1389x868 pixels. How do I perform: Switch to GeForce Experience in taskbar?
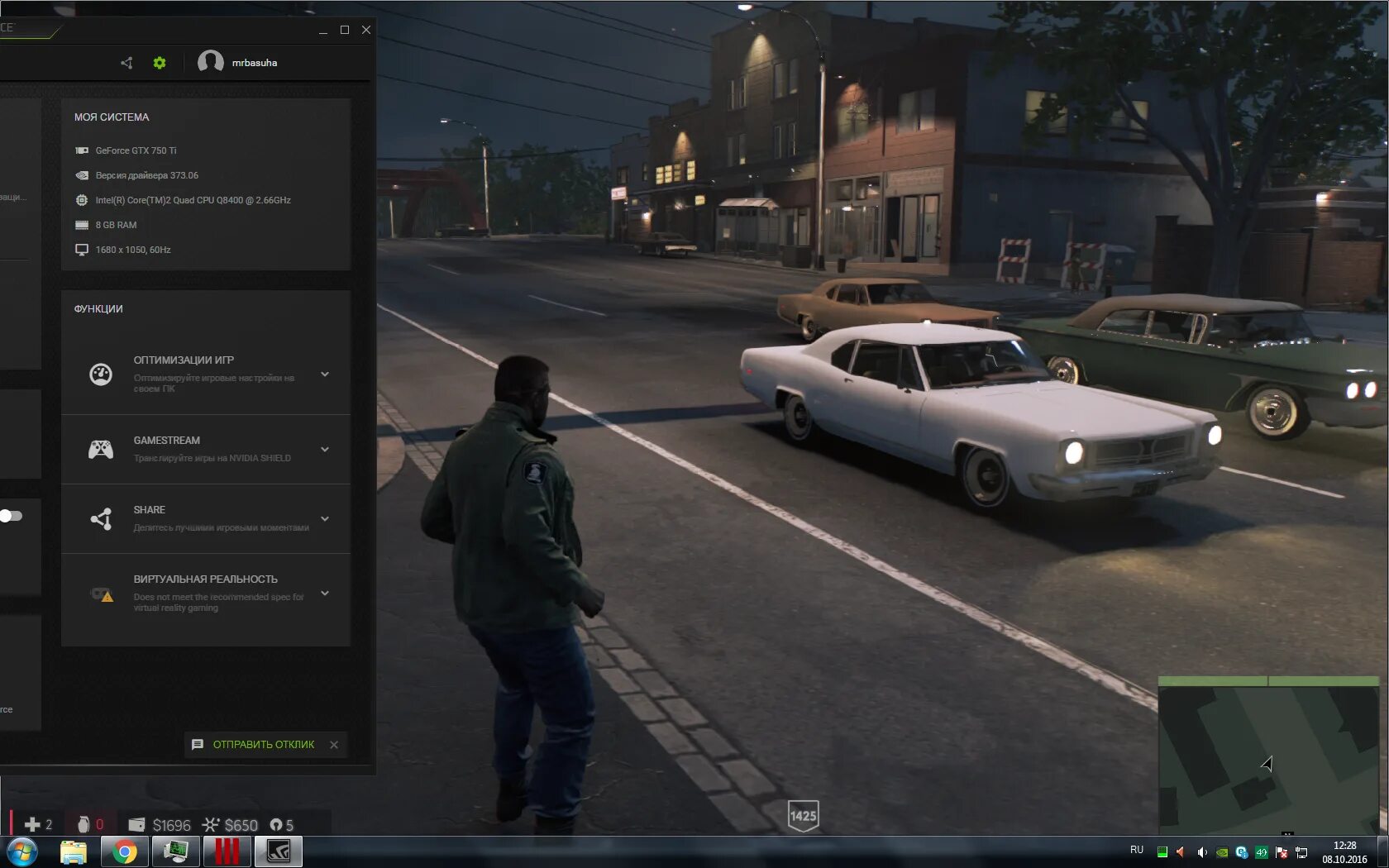(x=279, y=852)
